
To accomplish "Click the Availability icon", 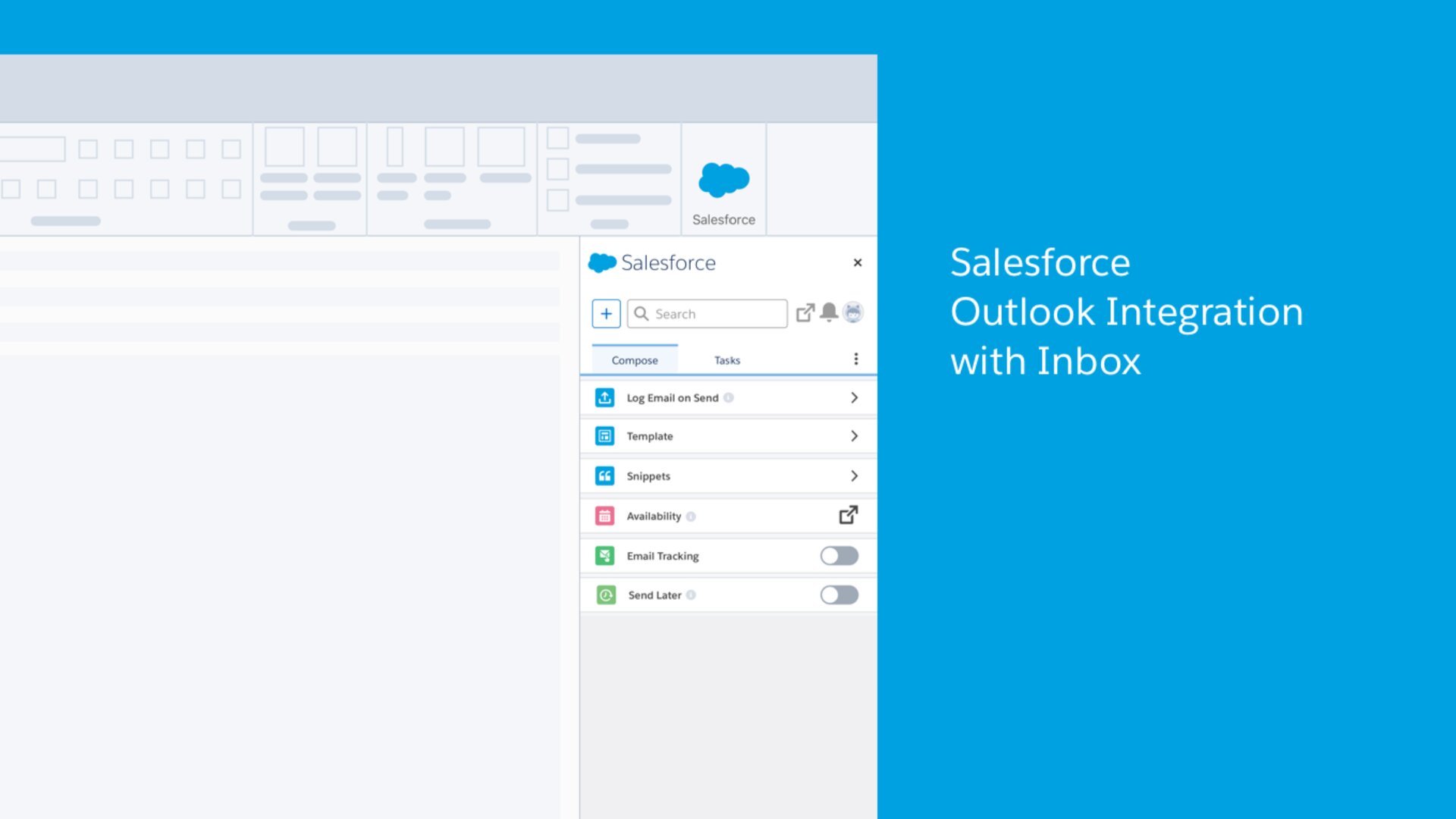I will [x=605, y=516].
